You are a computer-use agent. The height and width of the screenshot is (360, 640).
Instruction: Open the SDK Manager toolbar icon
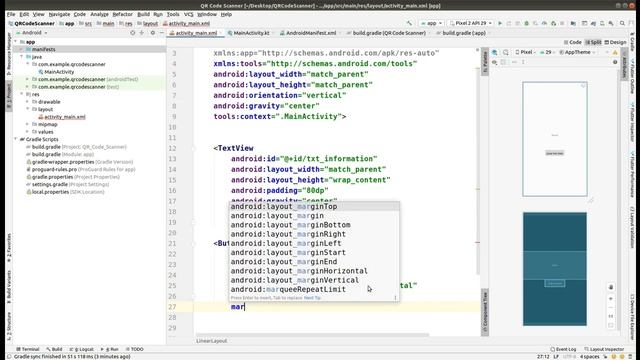pos(611,23)
